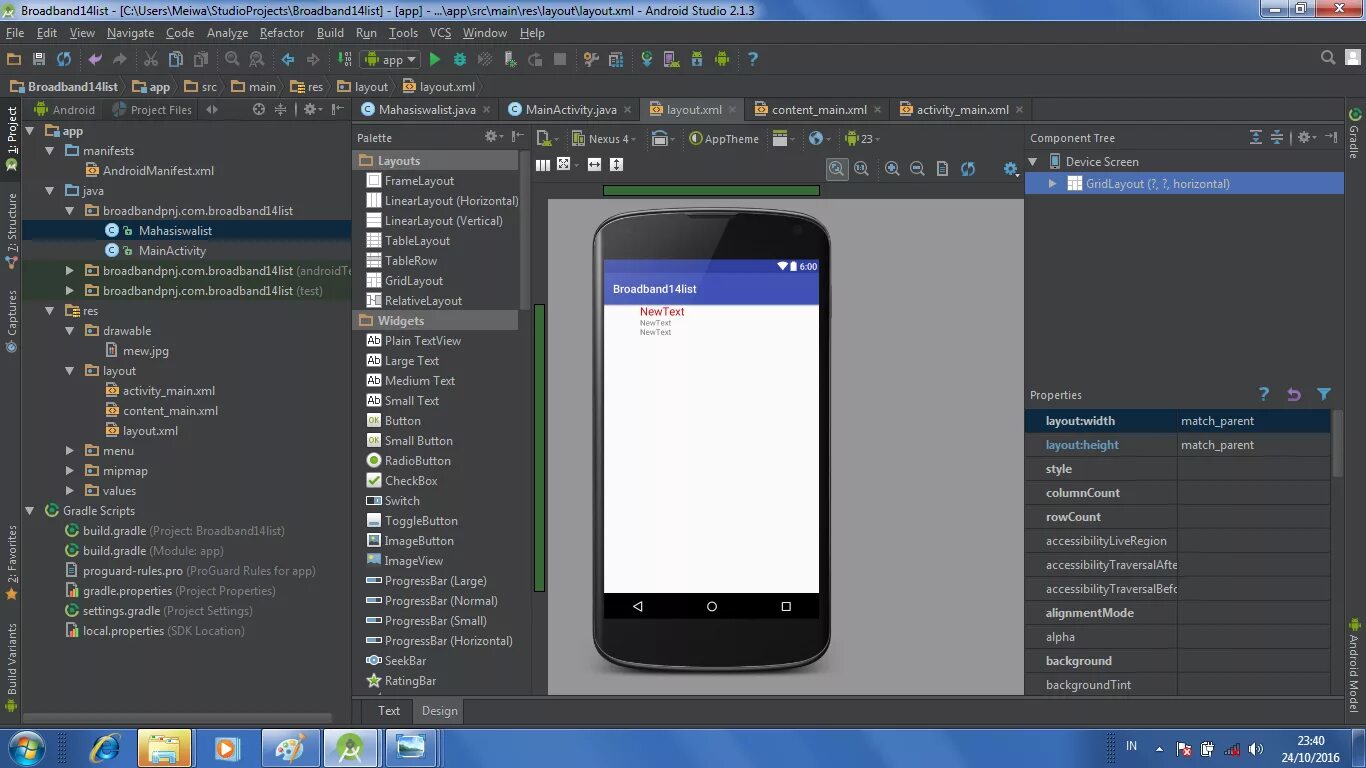This screenshot has height=768, width=1366.
Task: Collapse Gradle Scripts node
Action: coord(29,511)
